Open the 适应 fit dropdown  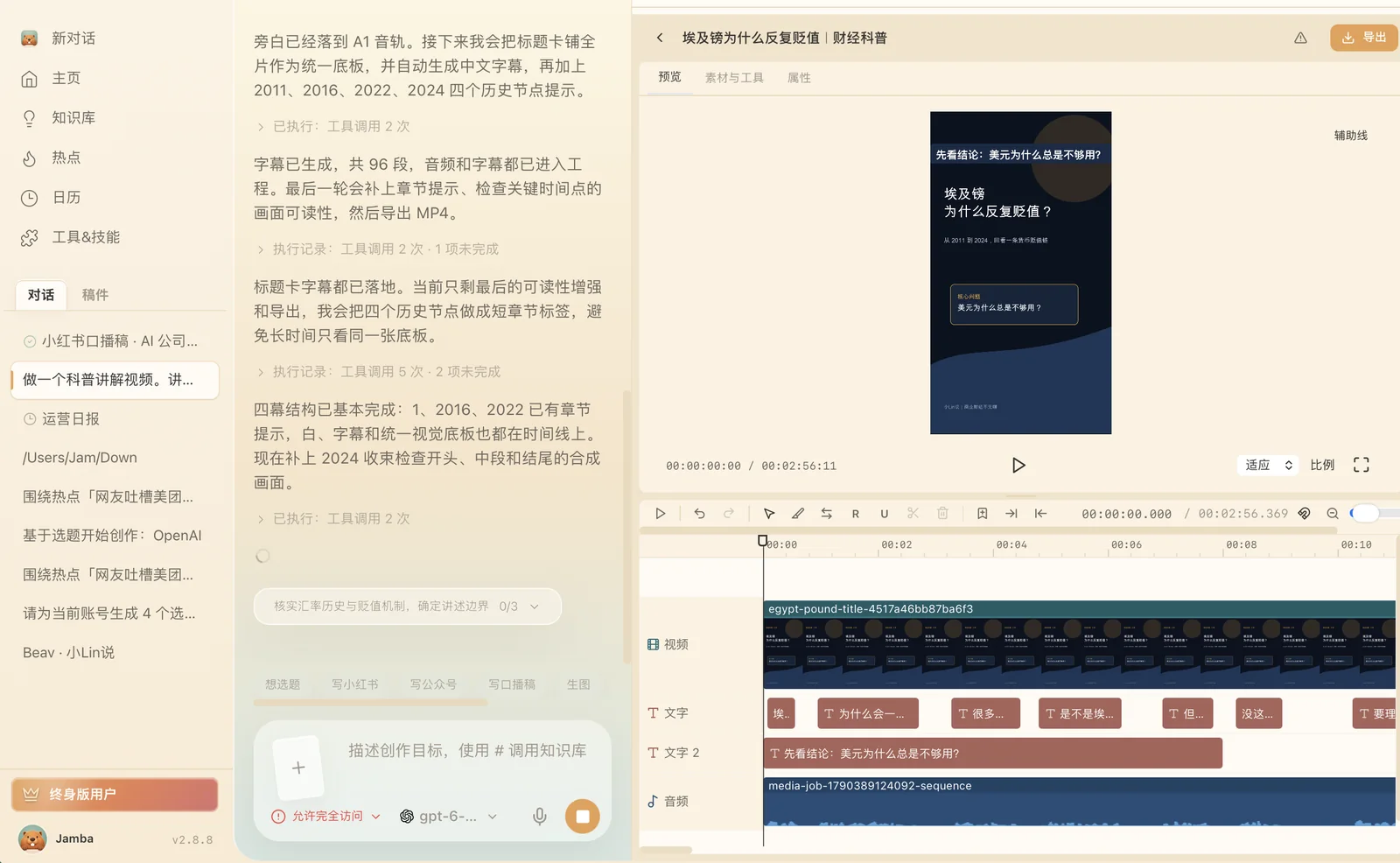pos(1268,465)
